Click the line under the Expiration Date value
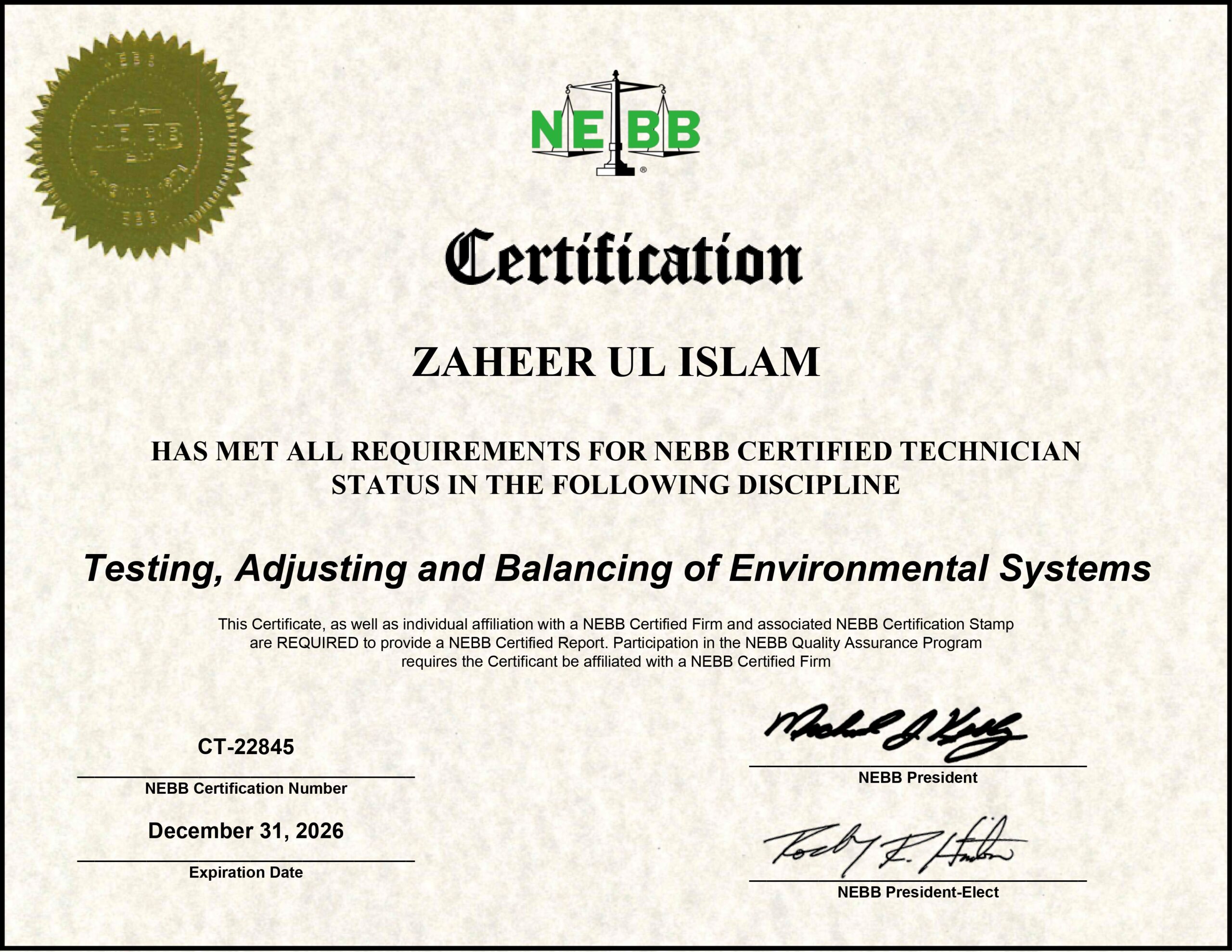Image resolution: width=1232 pixels, height=952 pixels. pyautogui.click(x=245, y=861)
